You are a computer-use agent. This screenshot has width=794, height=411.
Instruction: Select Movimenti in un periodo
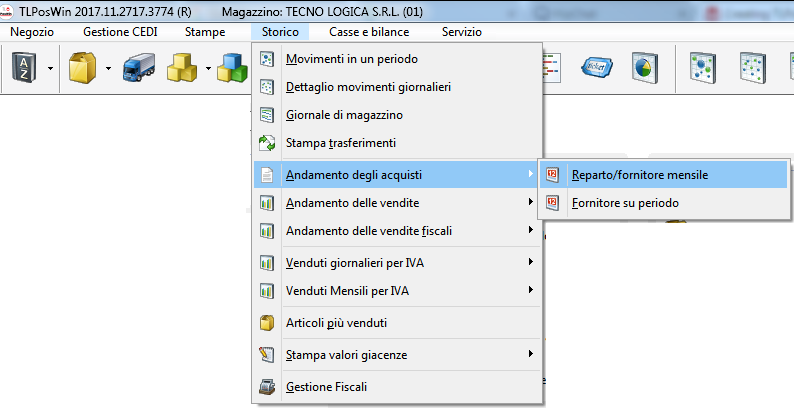[x=398, y=59]
